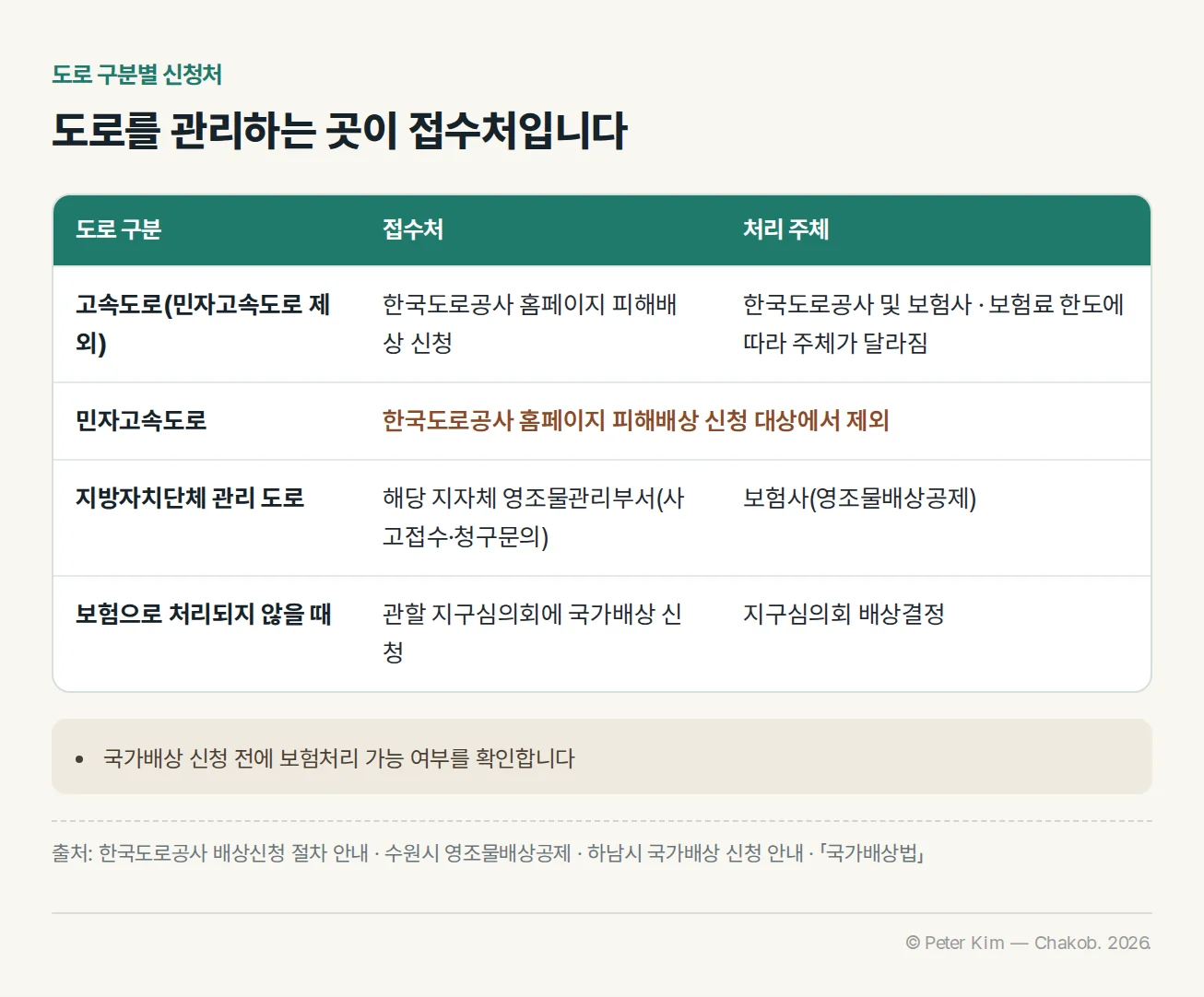Screen dimensions: 1204x997
Task: Click the heading '도로를 관리하는 곳이 접수처입니다'
Action: coord(339,130)
